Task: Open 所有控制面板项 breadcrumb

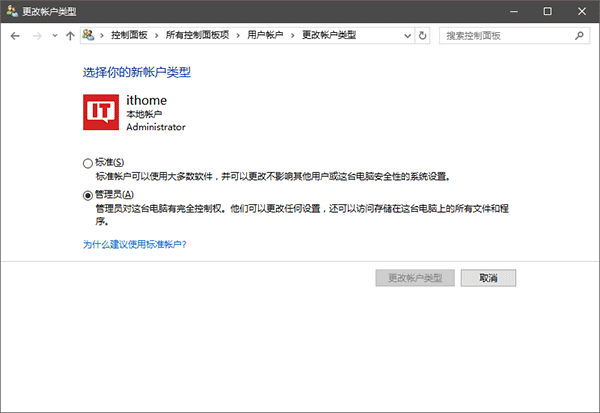Action: 197,35
